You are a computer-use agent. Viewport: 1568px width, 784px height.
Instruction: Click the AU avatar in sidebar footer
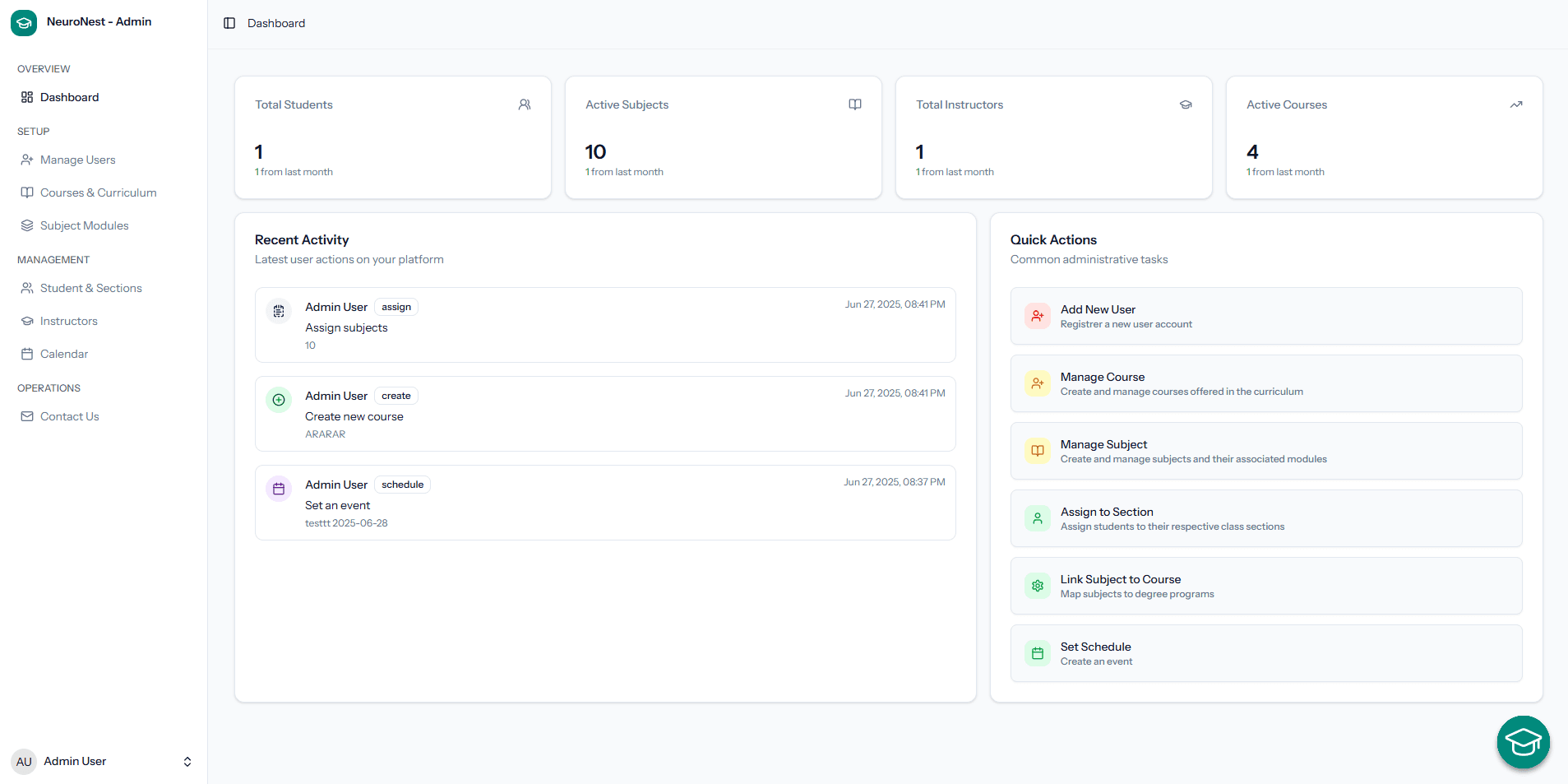[x=24, y=762]
